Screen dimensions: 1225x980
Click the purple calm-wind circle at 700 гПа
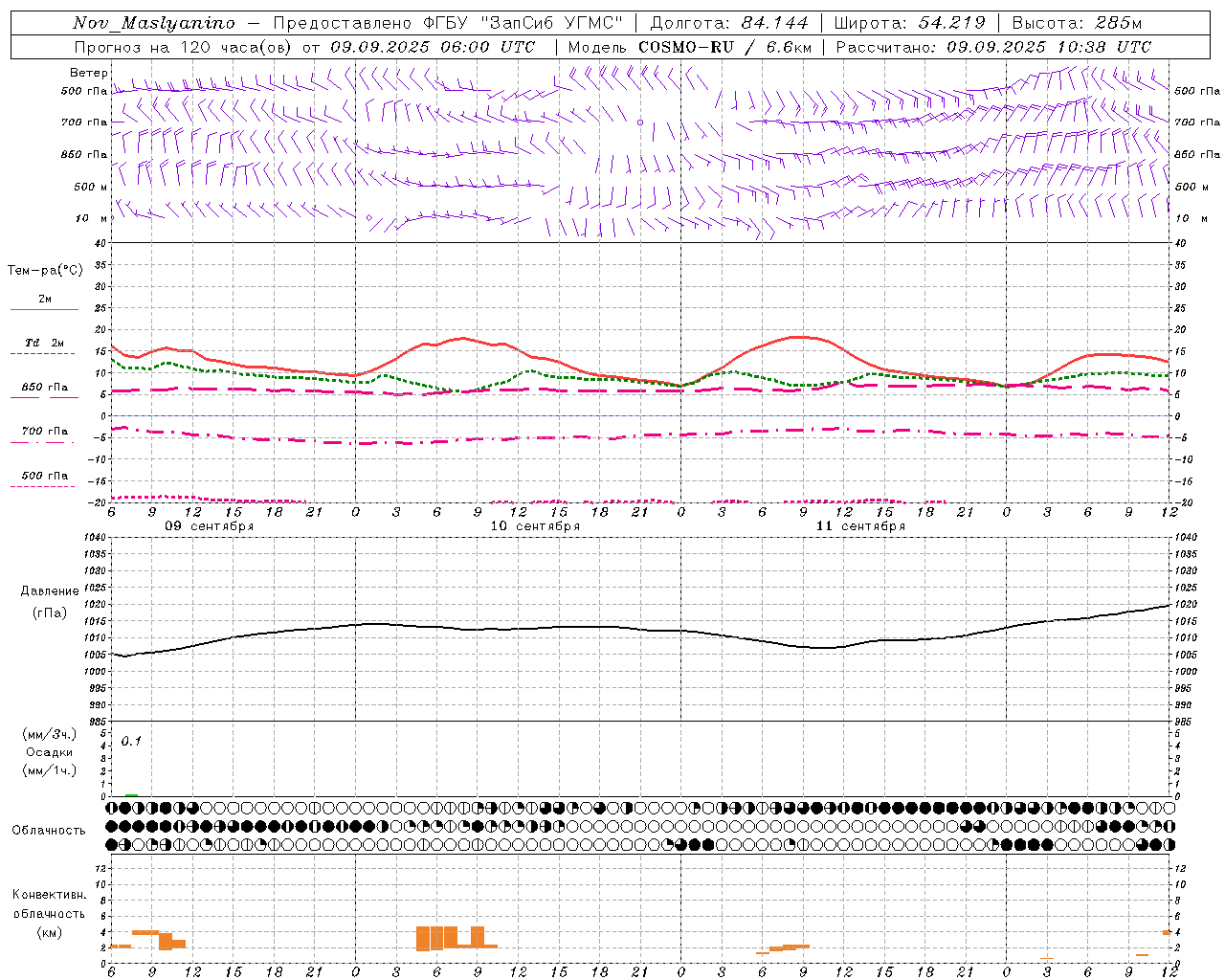640,122
